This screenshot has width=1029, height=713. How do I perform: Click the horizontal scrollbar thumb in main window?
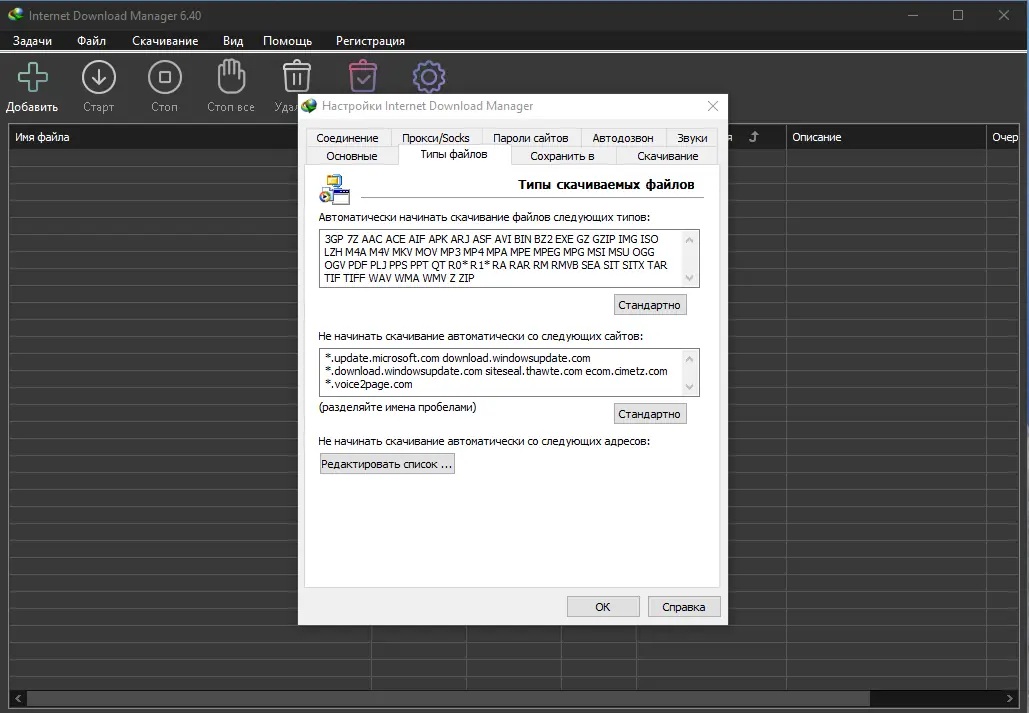pos(448,698)
